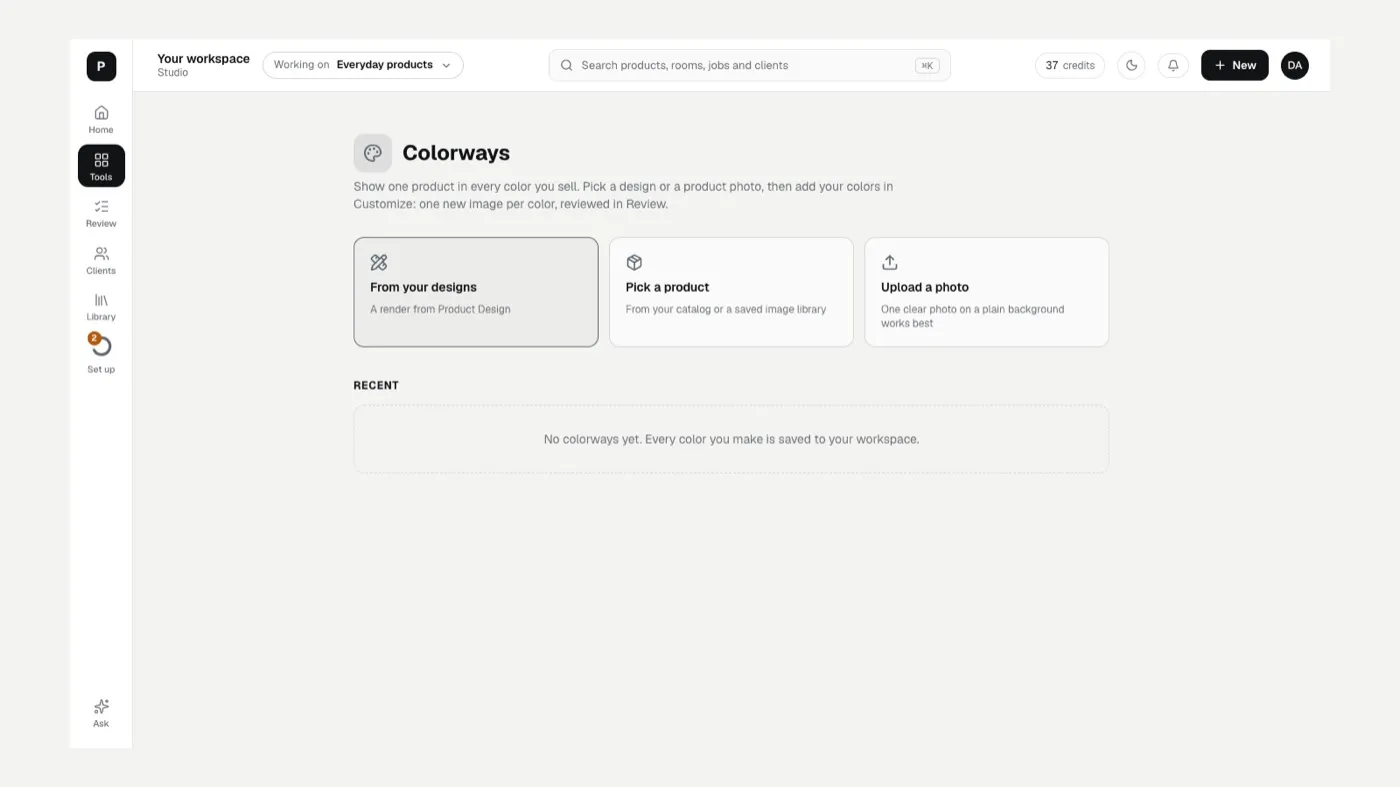The width and height of the screenshot is (1400, 787).
Task: Open the Set up progress item
Action: click(101, 354)
